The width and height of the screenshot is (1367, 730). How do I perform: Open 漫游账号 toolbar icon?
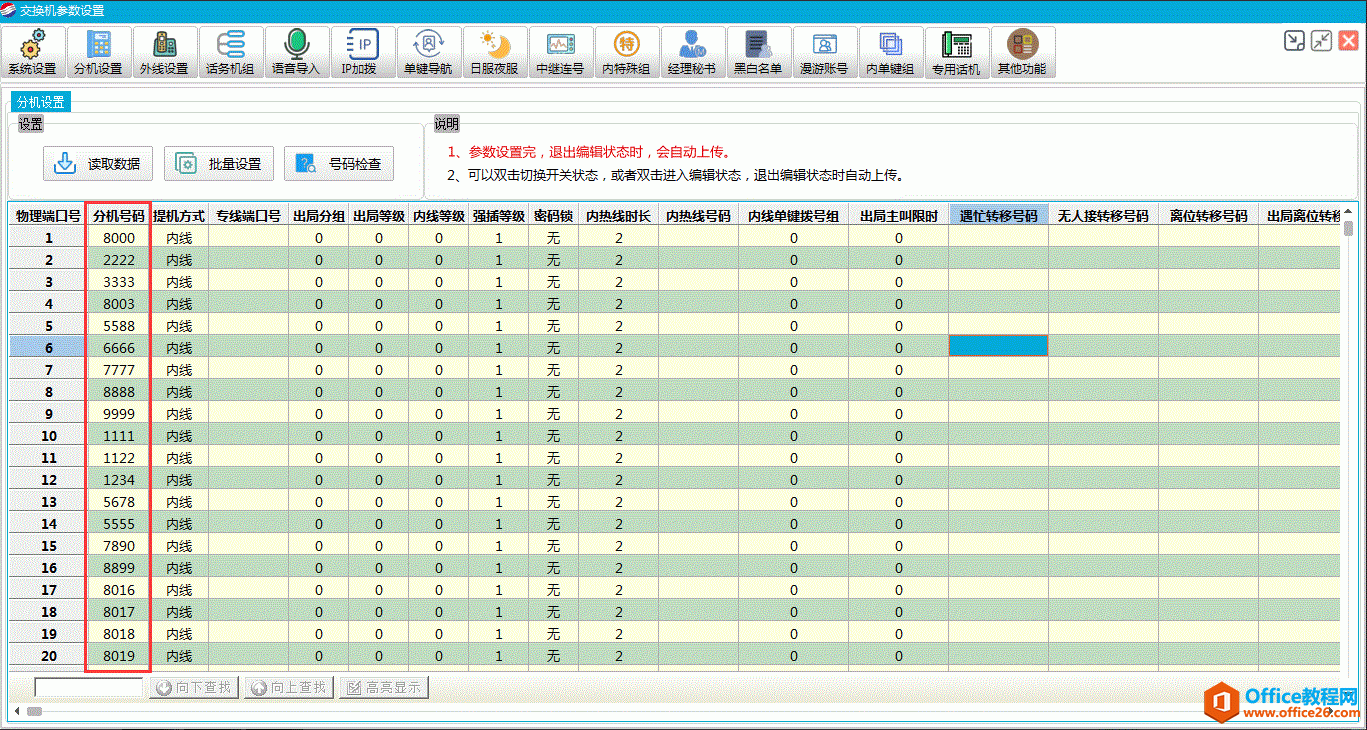click(x=825, y=52)
